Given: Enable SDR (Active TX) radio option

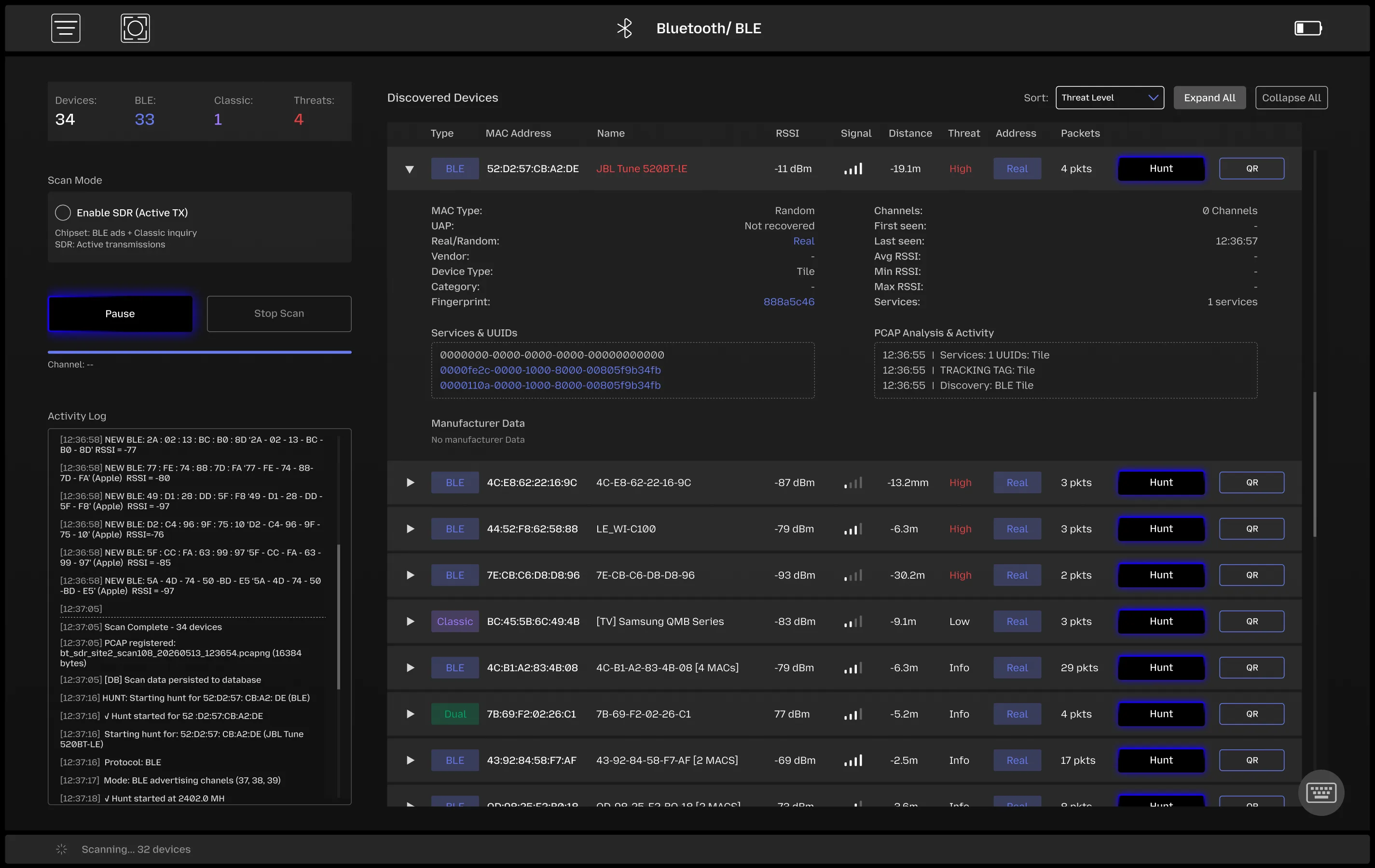Looking at the screenshot, I should click(x=63, y=212).
